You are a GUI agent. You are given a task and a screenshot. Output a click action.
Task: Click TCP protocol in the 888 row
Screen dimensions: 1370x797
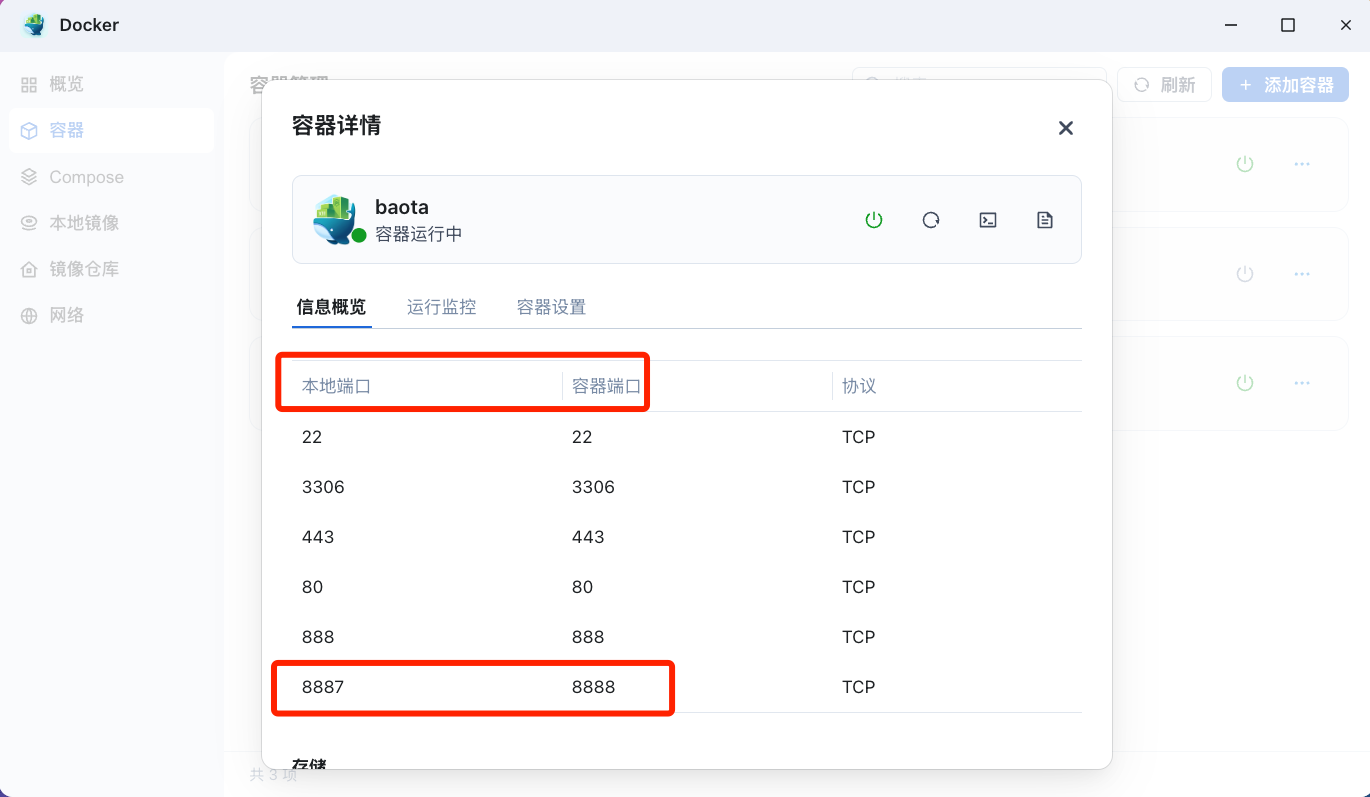click(x=859, y=637)
